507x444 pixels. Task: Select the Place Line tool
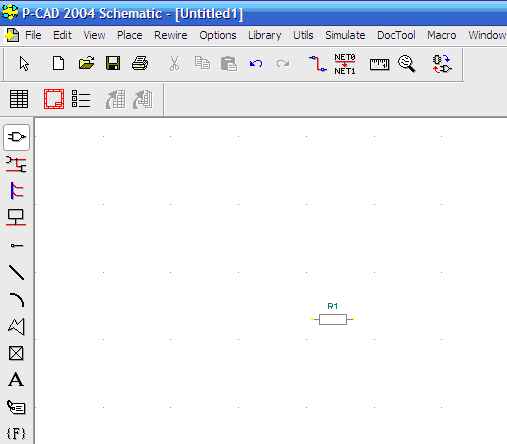16,272
